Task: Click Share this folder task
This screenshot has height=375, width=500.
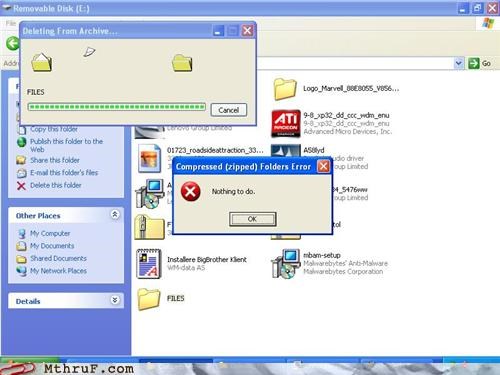Action: (x=55, y=160)
